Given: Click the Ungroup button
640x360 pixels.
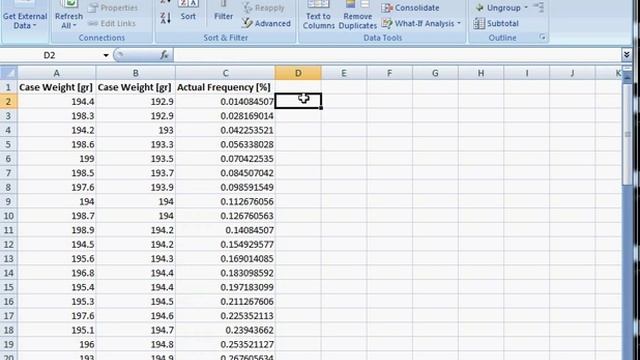Looking at the screenshot, I should [x=498, y=8].
